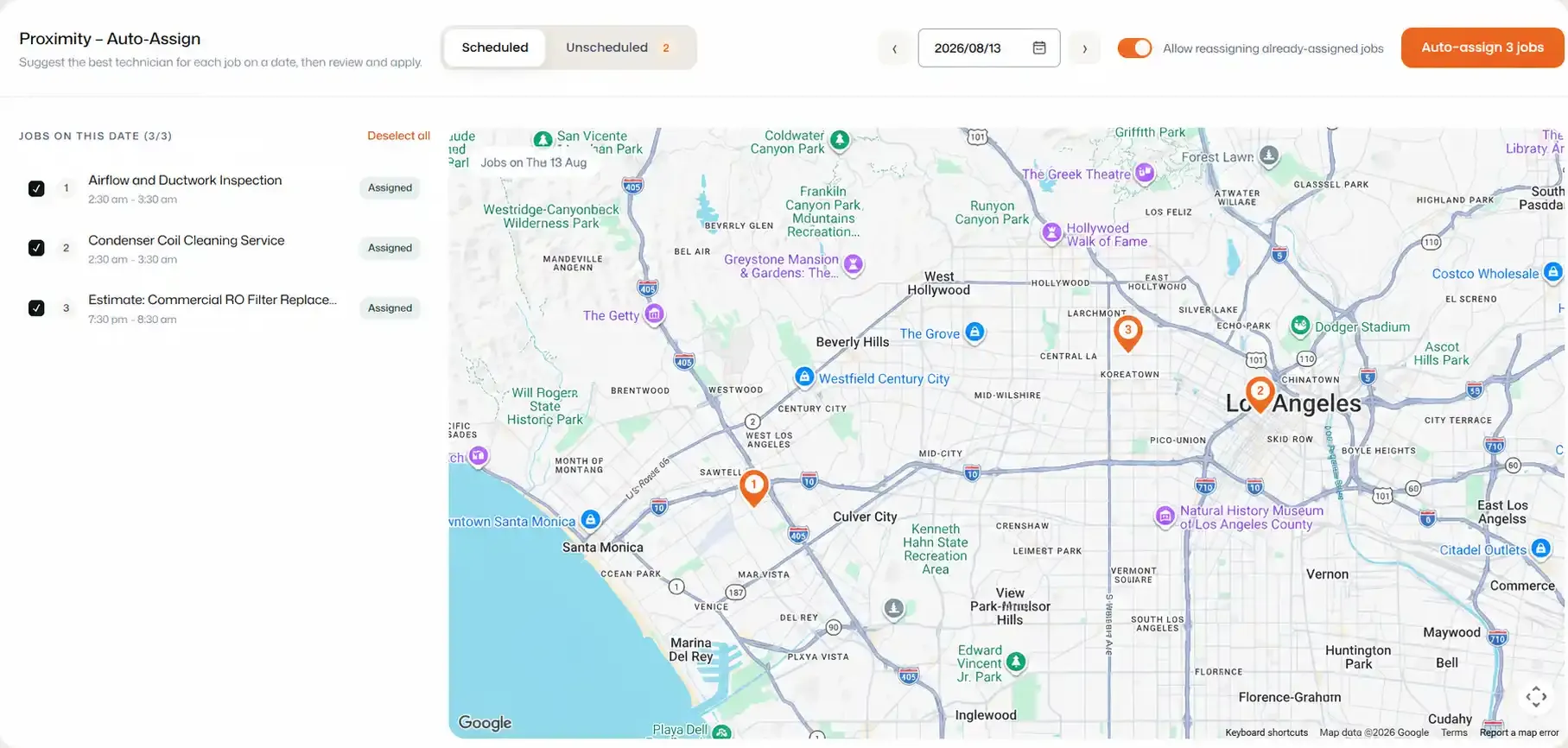
Task: Click Santa Monica map label
Action: pos(603,547)
